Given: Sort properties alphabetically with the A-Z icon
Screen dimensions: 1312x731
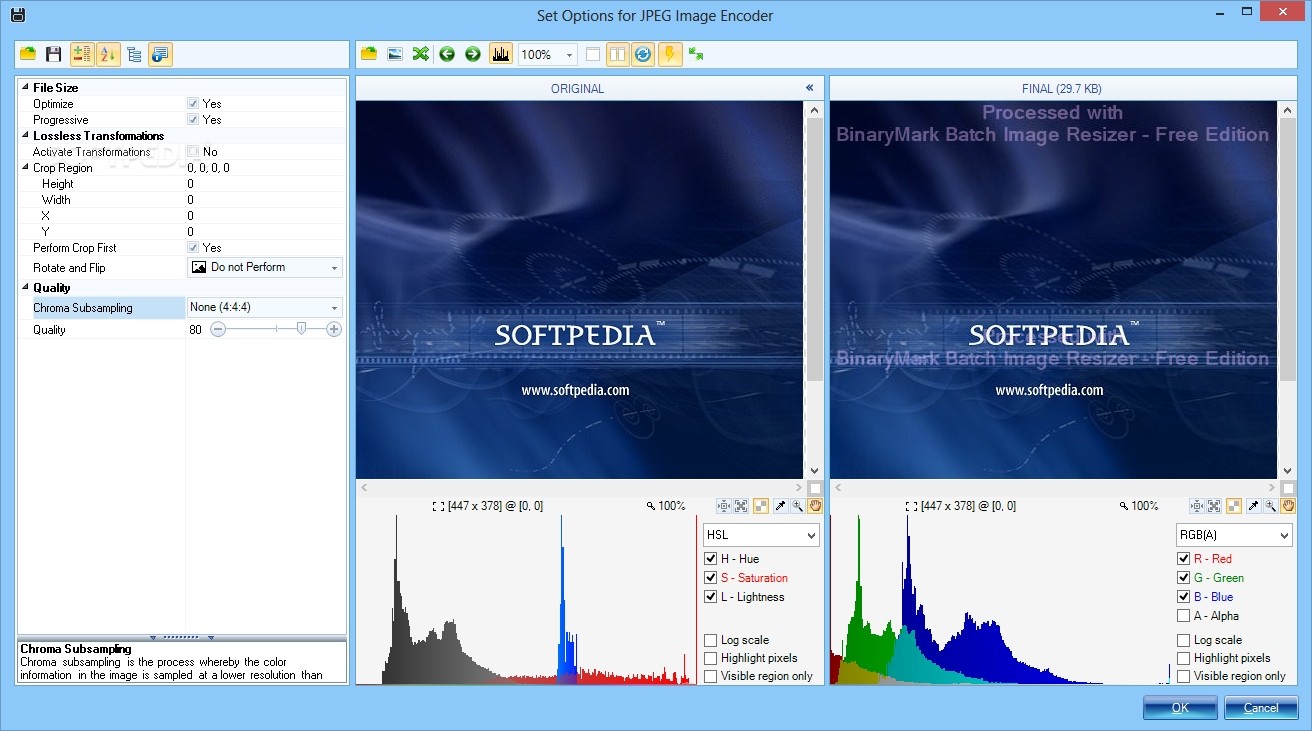Looking at the screenshot, I should pyautogui.click(x=108, y=54).
